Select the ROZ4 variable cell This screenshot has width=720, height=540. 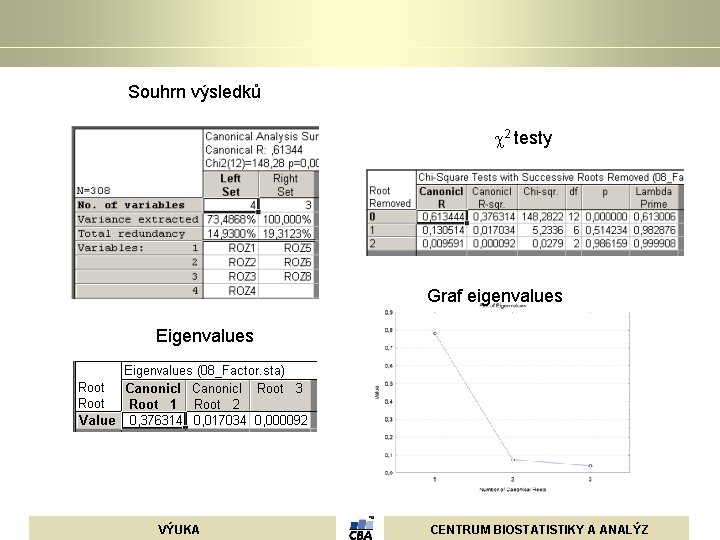pyautogui.click(x=231, y=291)
